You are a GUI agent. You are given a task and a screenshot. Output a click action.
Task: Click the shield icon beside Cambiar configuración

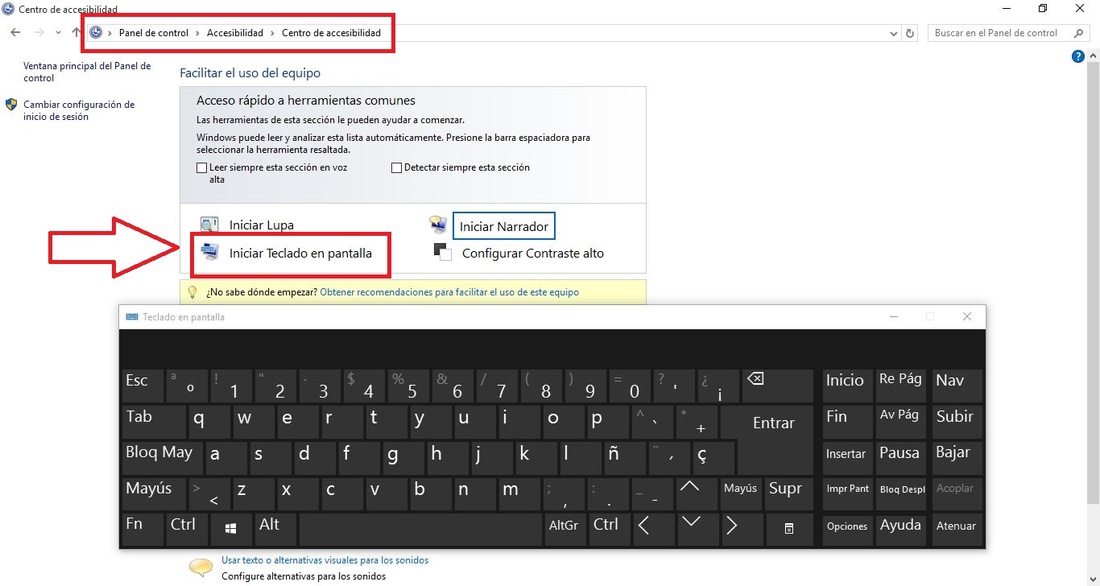(x=11, y=105)
